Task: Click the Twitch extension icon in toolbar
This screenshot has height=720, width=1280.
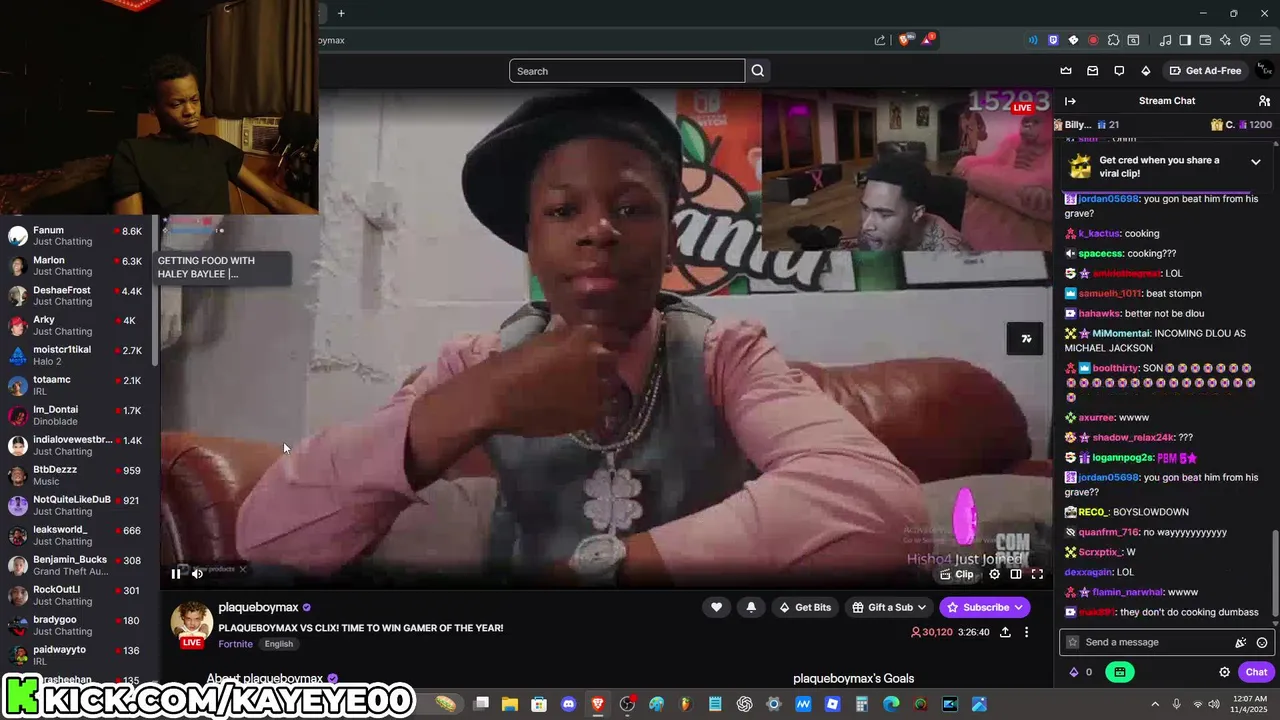Action: 1053,40
